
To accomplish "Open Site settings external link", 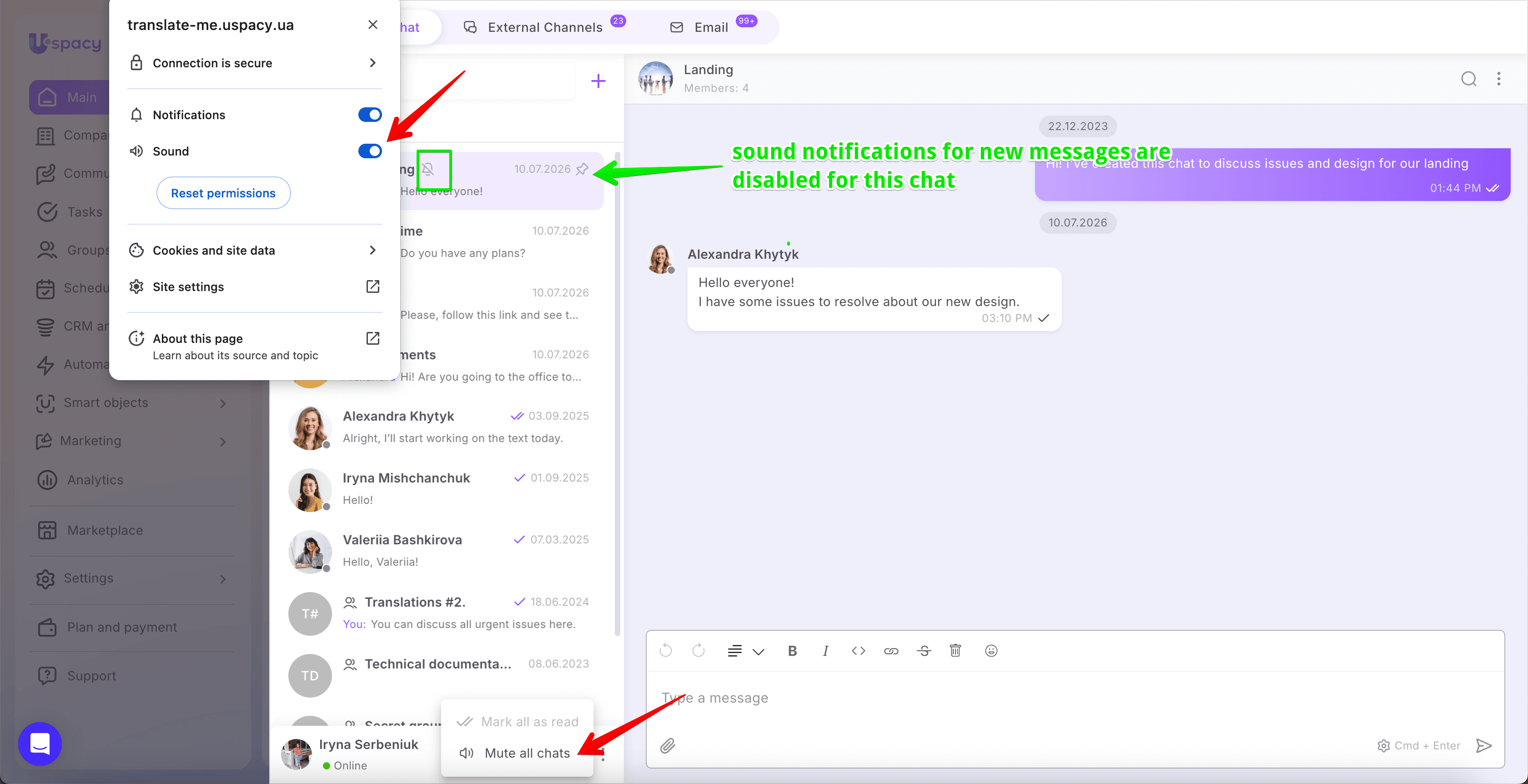I will (x=254, y=286).
